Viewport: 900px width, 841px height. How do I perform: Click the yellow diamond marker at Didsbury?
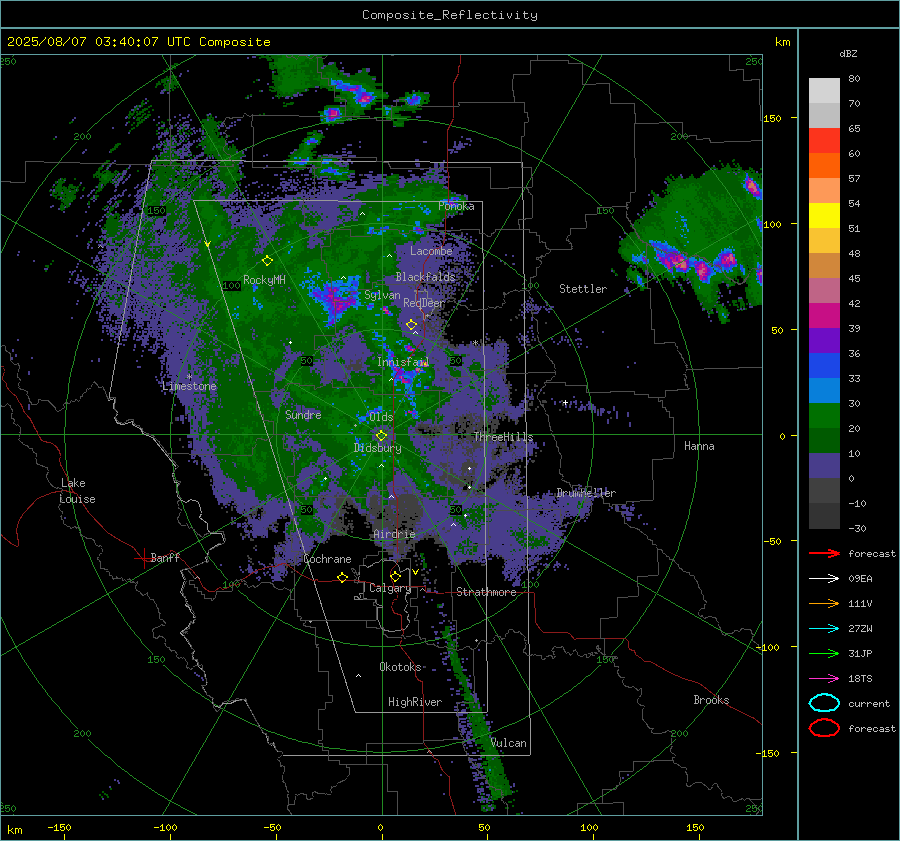pyautogui.click(x=381, y=436)
